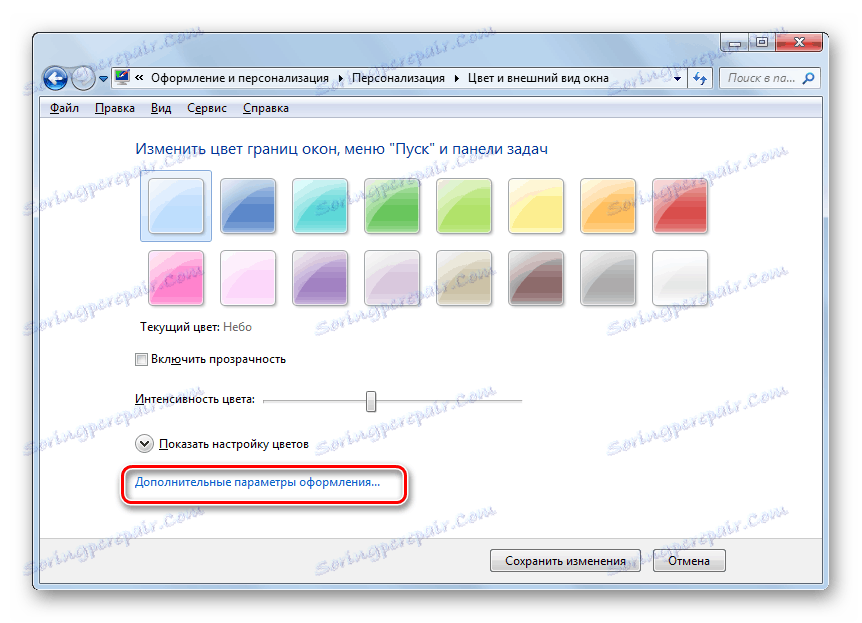
Task: Select the violet color swatch
Action: pos(320,278)
